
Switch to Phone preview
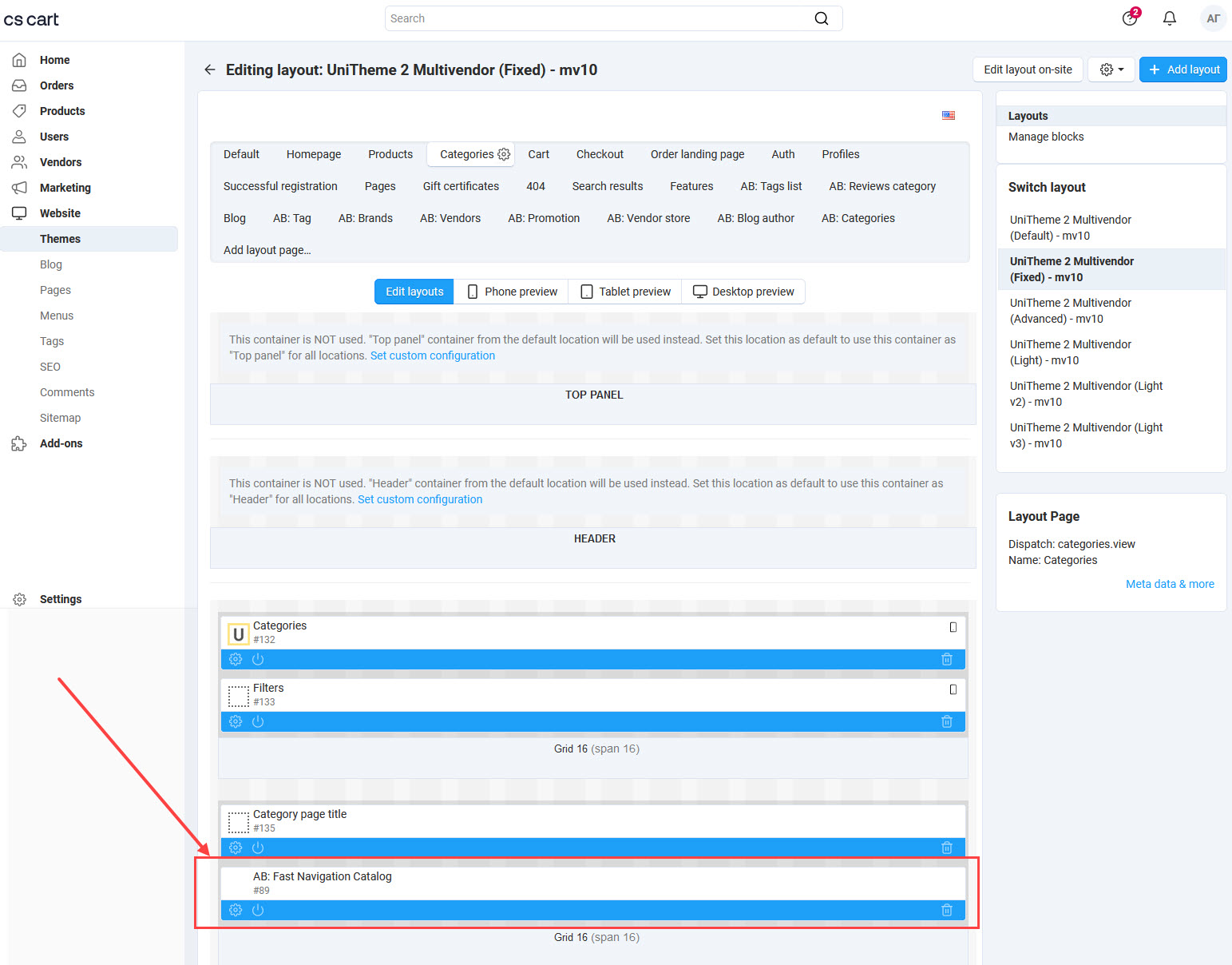[512, 292]
